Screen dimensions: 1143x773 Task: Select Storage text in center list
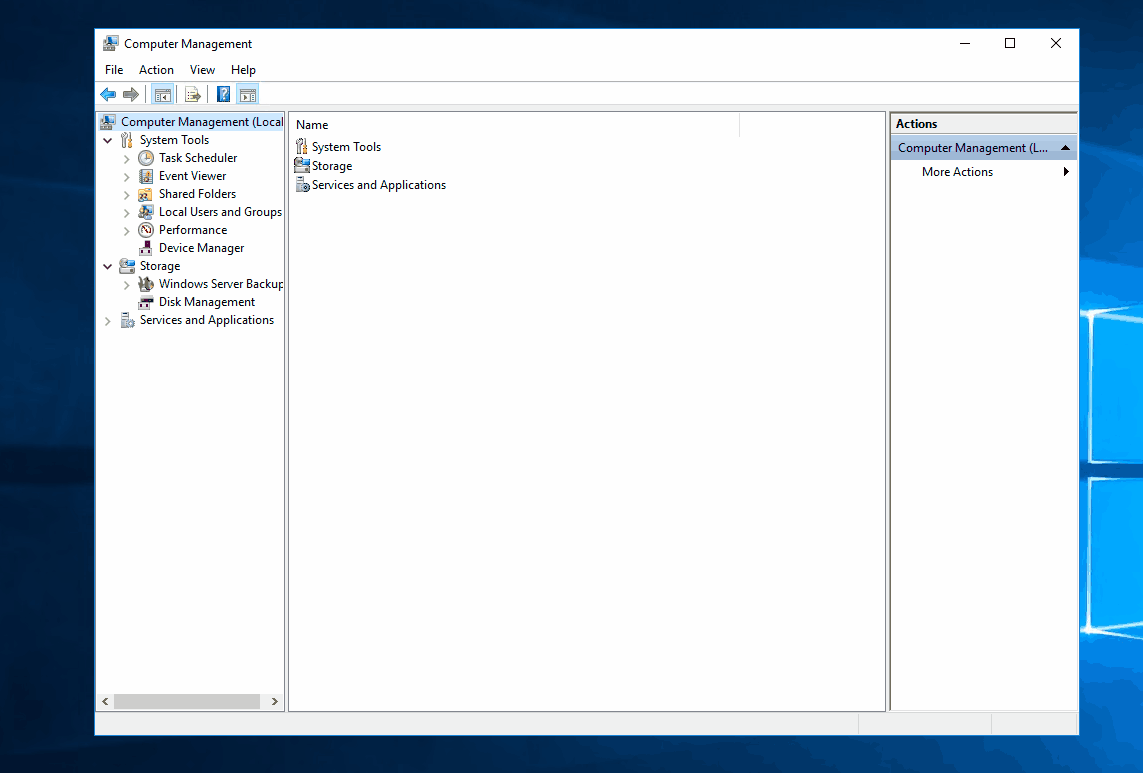pyautogui.click(x=332, y=166)
